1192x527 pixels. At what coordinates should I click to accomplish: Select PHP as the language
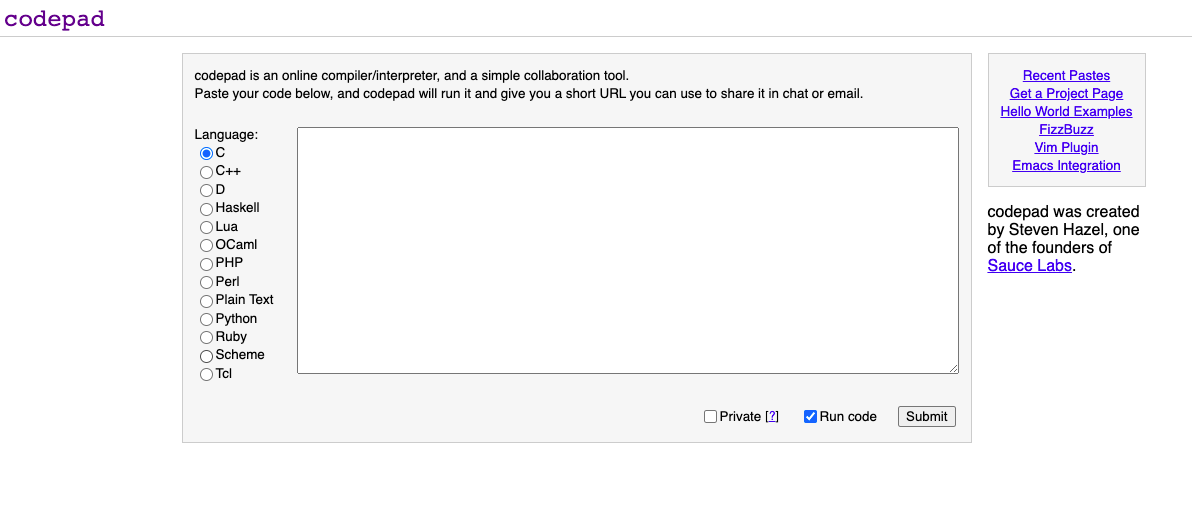click(206, 264)
